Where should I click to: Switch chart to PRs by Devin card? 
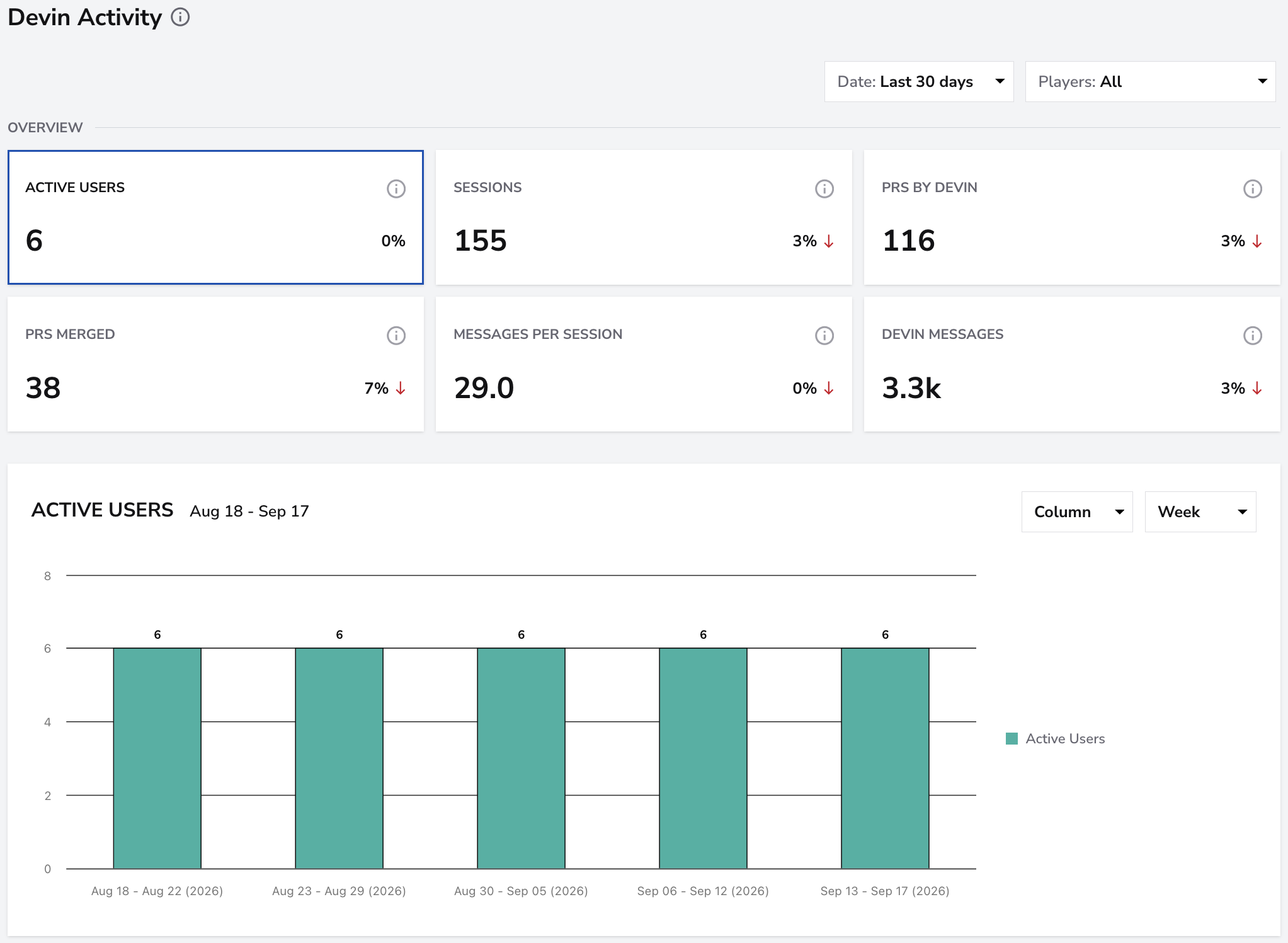pyautogui.click(x=1072, y=217)
